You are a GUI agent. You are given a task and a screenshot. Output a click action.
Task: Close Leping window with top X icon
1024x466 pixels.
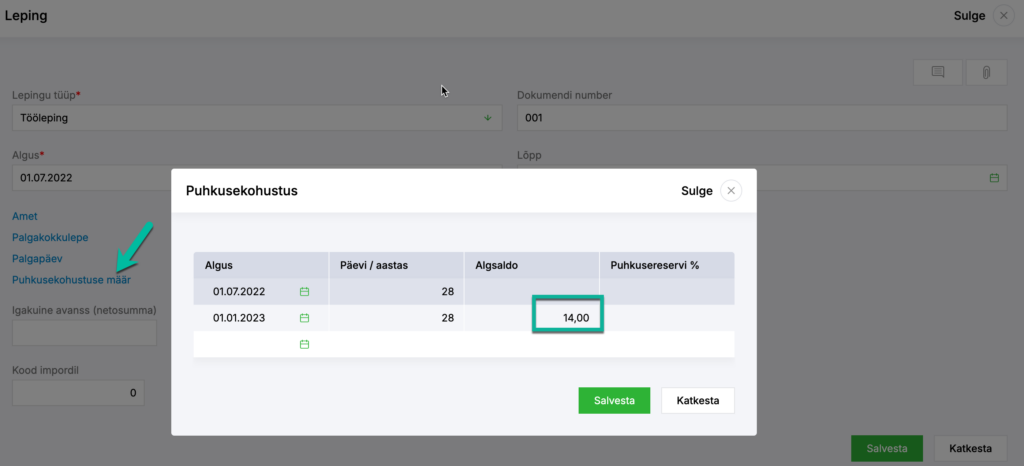pos(1003,16)
